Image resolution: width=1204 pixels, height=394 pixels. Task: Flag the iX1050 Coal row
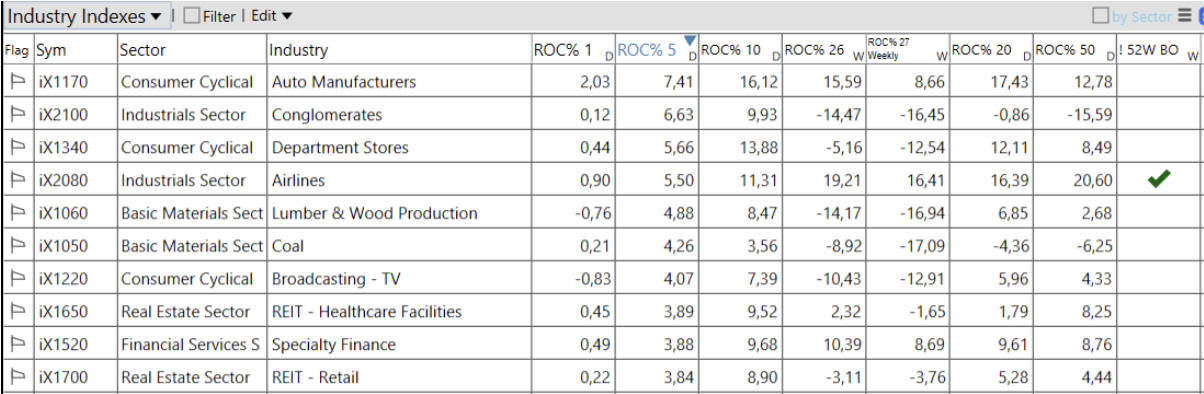(18, 246)
